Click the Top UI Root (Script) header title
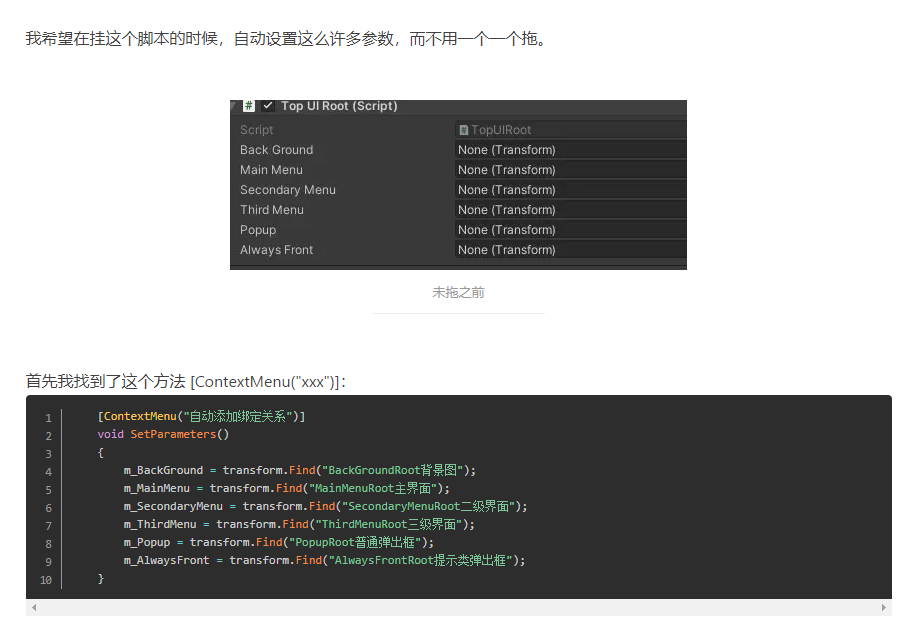Viewport: 923px width, 634px height. coord(339,106)
